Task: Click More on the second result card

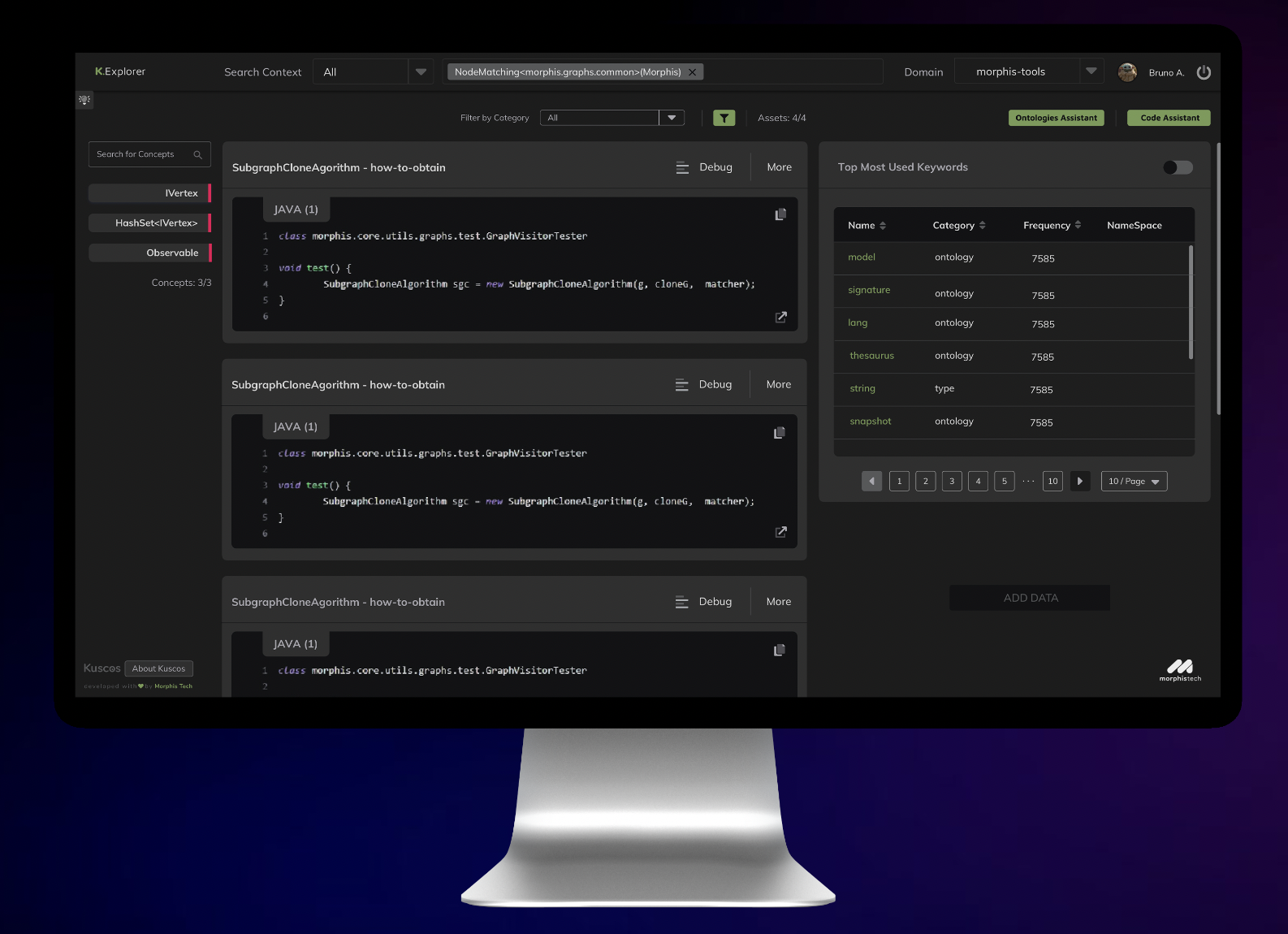Action: (779, 384)
